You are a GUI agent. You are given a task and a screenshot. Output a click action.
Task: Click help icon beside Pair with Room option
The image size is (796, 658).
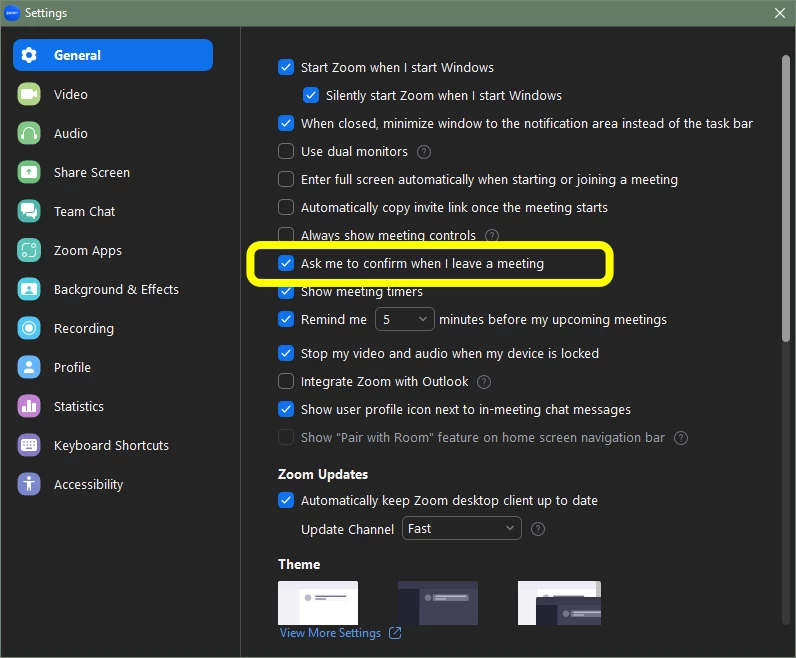coord(681,438)
